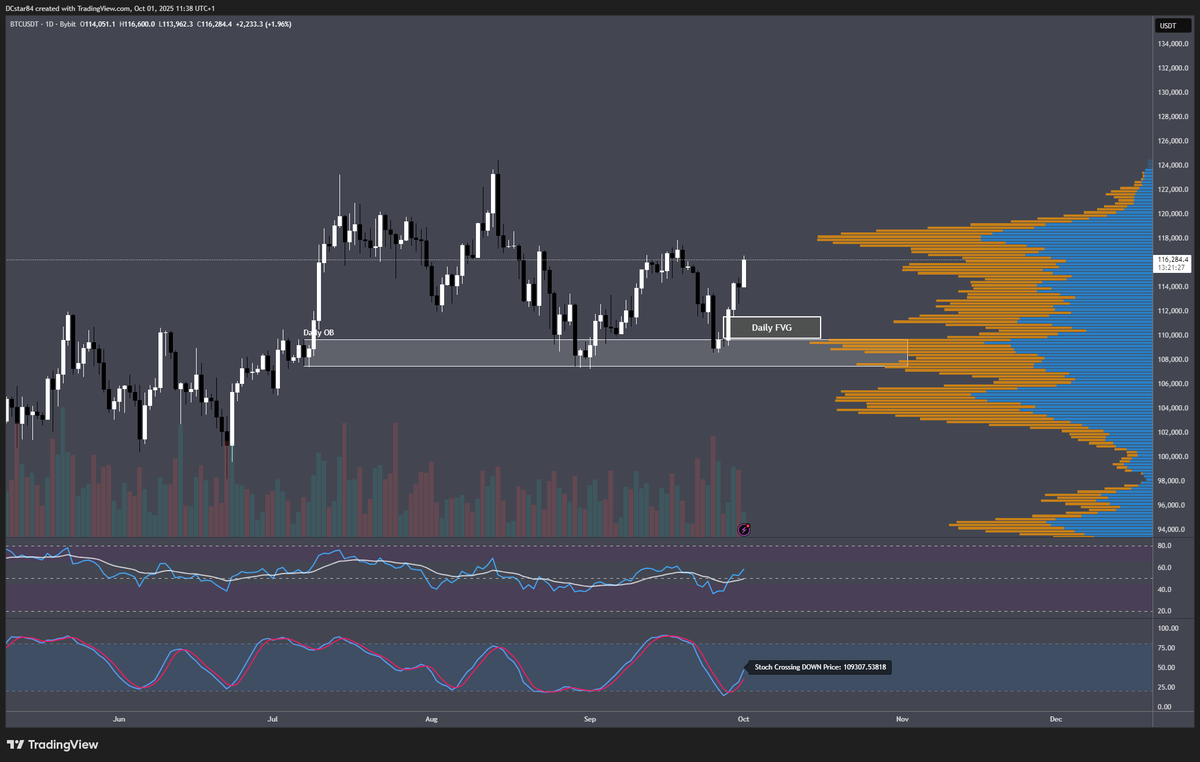Viewport: 1200px width, 762px height.
Task: Click the Oct label on the time axis
Action: (744, 718)
